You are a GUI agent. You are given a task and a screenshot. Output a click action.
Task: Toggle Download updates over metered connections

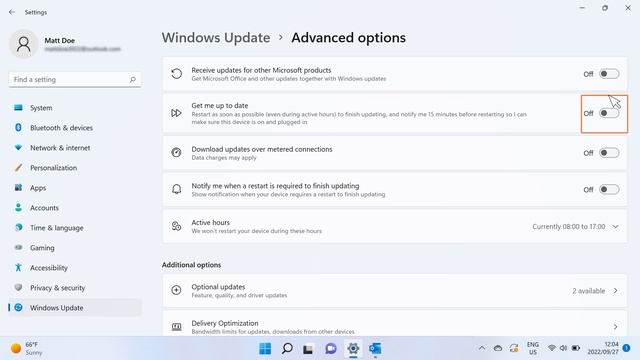[x=609, y=153]
